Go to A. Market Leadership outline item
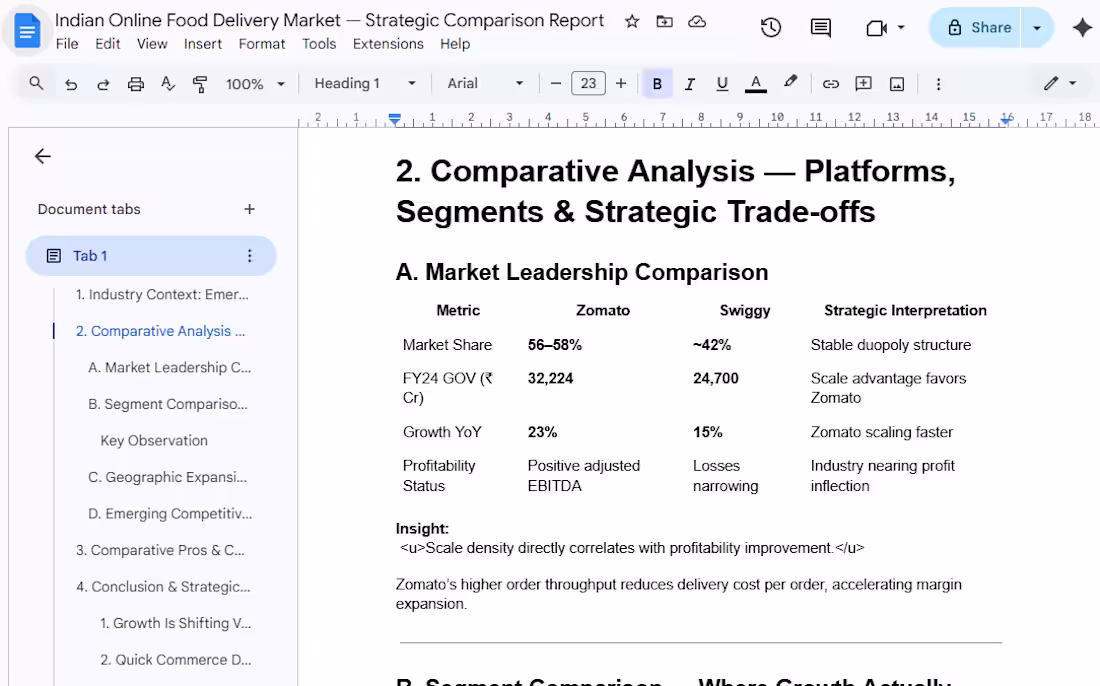 [169, 368]
